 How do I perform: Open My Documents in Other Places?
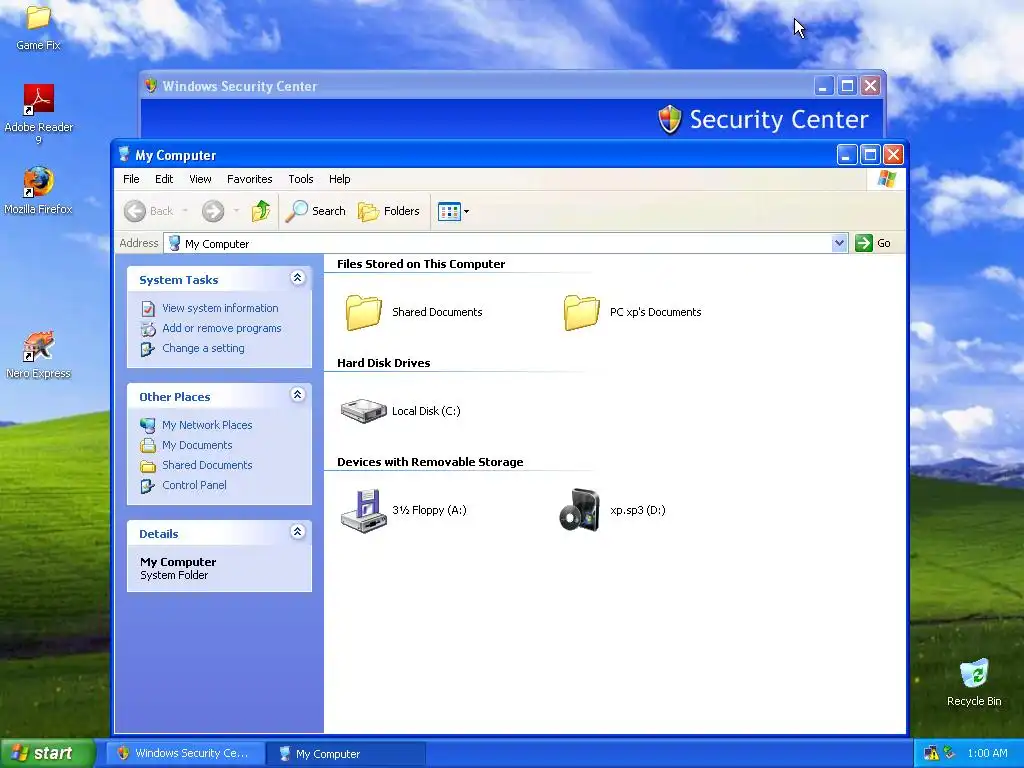197,445
